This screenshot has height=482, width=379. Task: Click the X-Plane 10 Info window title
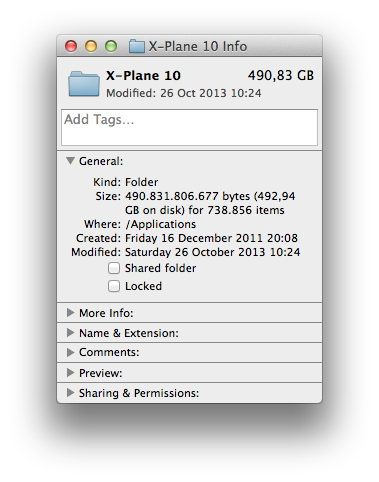tap(198, 46)
